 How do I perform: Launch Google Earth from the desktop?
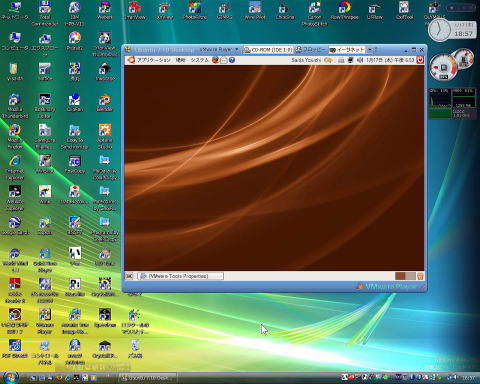(x=15, y=226)
